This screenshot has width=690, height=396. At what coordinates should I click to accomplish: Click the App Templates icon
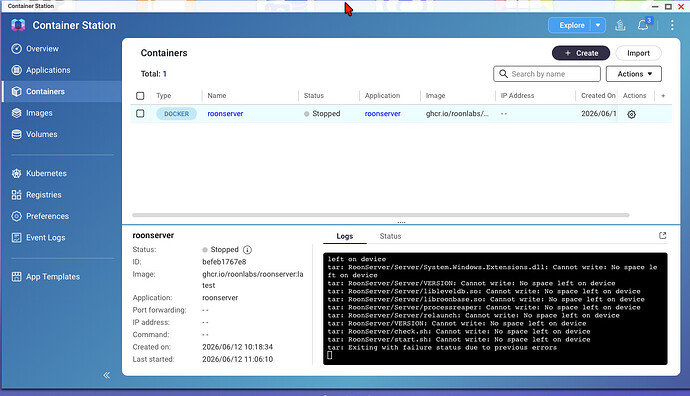click(16, 277)
